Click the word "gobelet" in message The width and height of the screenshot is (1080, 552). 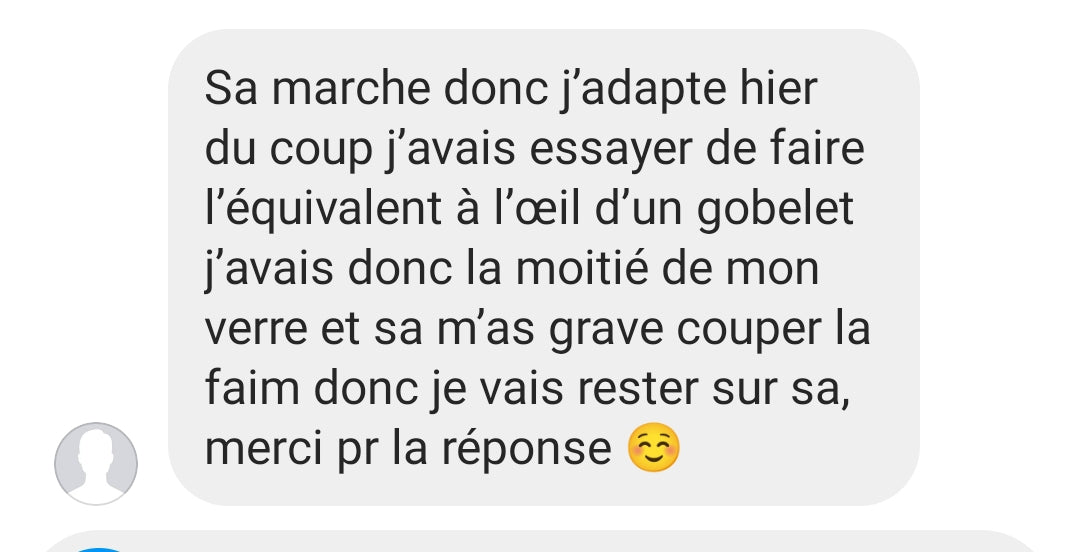pyautogui.click(x=775, y=209)
